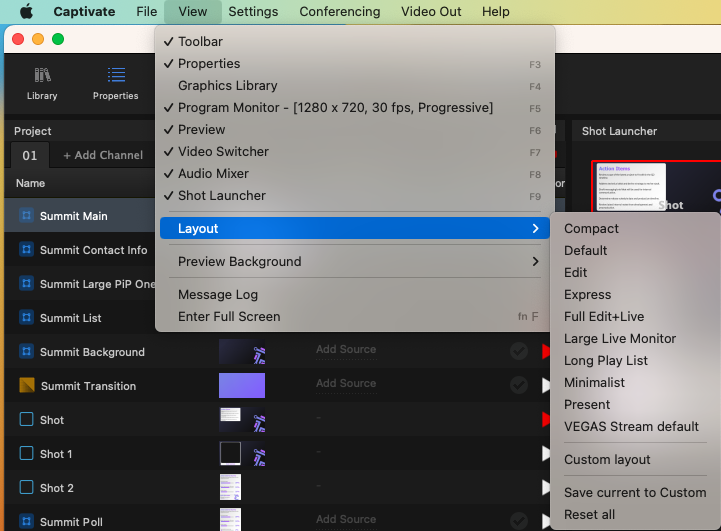Open the Settings menu
The width and height of the screenshot is (721, 531).
[253, 11]
